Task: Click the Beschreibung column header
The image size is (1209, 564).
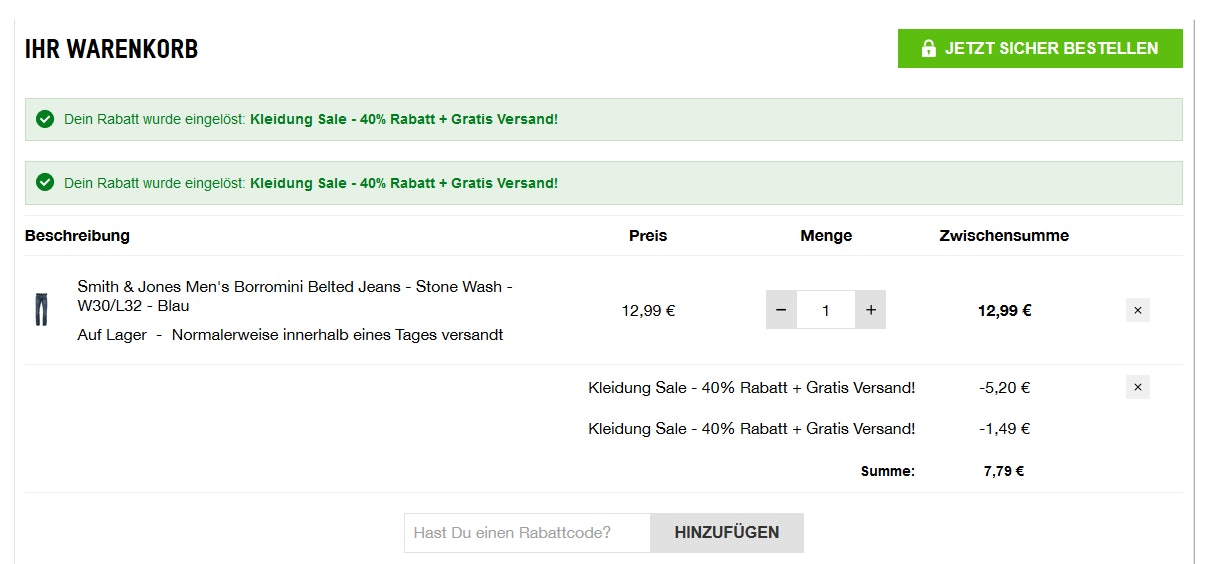Action: [x=77, y=236]
